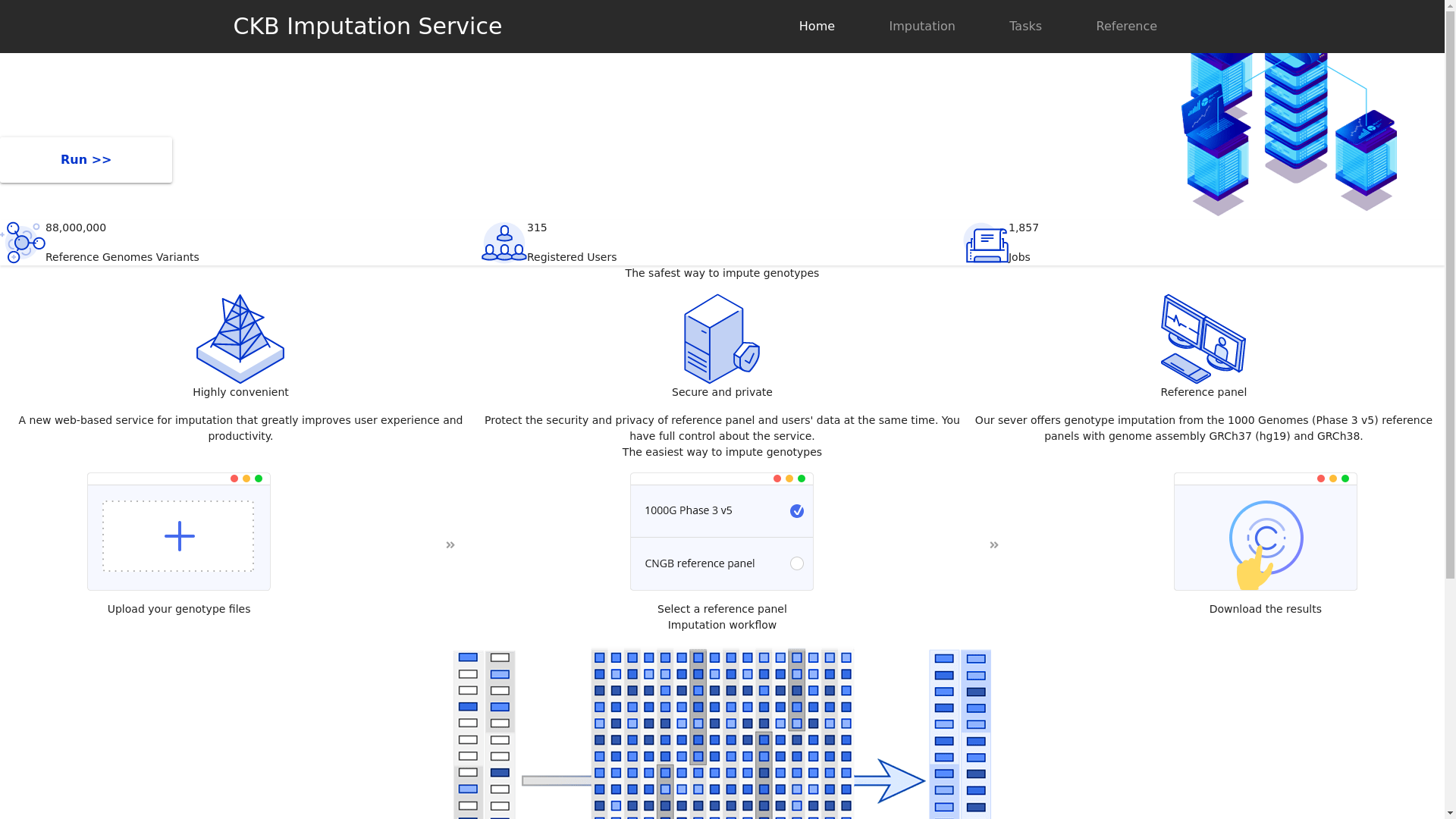The width and height of the screenshot is (1456, 819).
Task: Click the '88,000,000' variants count
Action: [x=76, y=227]
